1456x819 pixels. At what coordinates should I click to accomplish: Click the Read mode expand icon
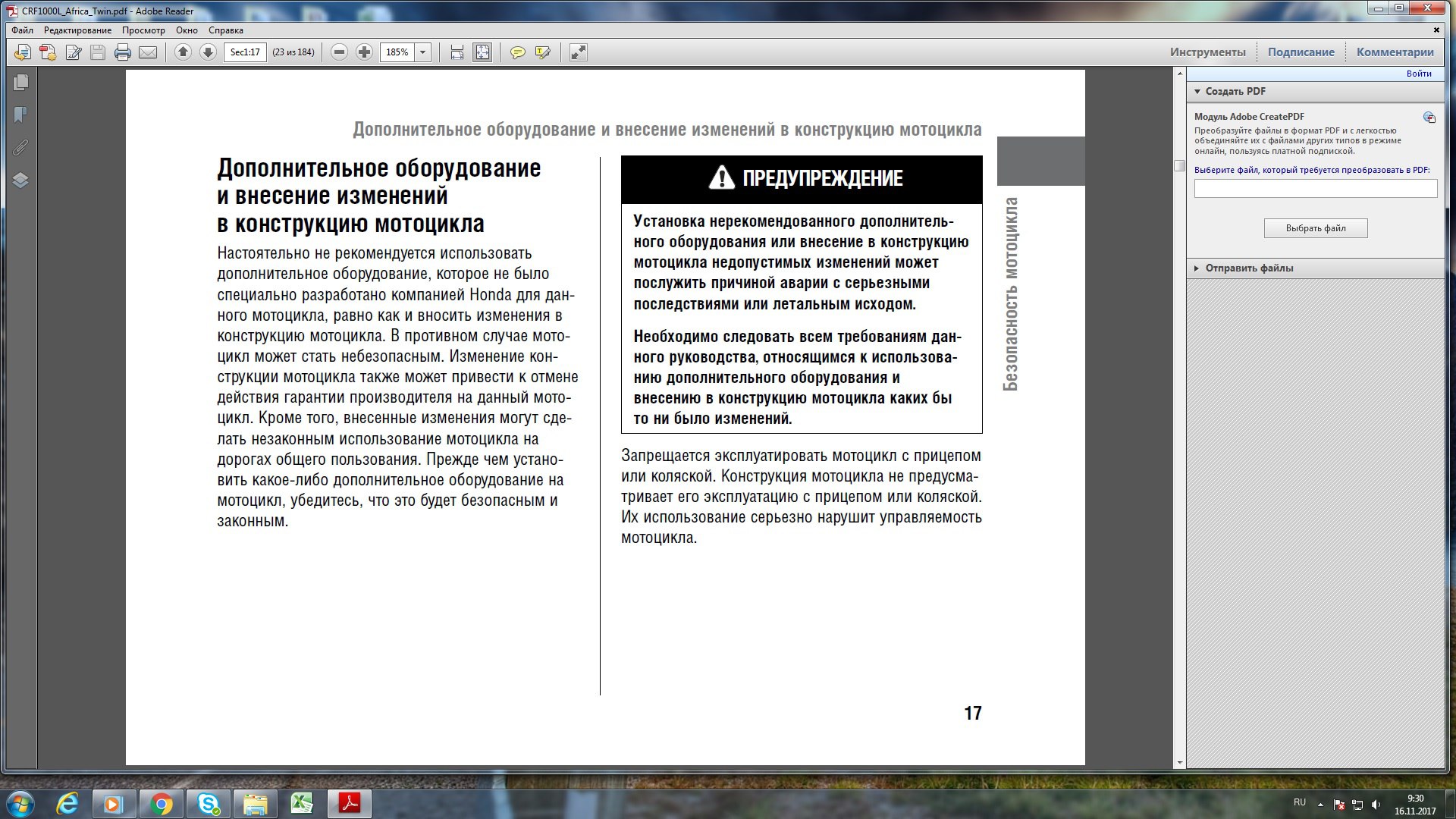pos(579,52)
